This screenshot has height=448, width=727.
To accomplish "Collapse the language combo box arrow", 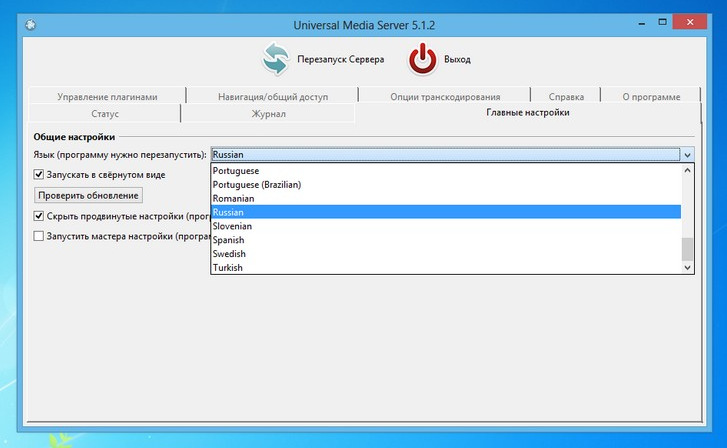I will (687, 155).
